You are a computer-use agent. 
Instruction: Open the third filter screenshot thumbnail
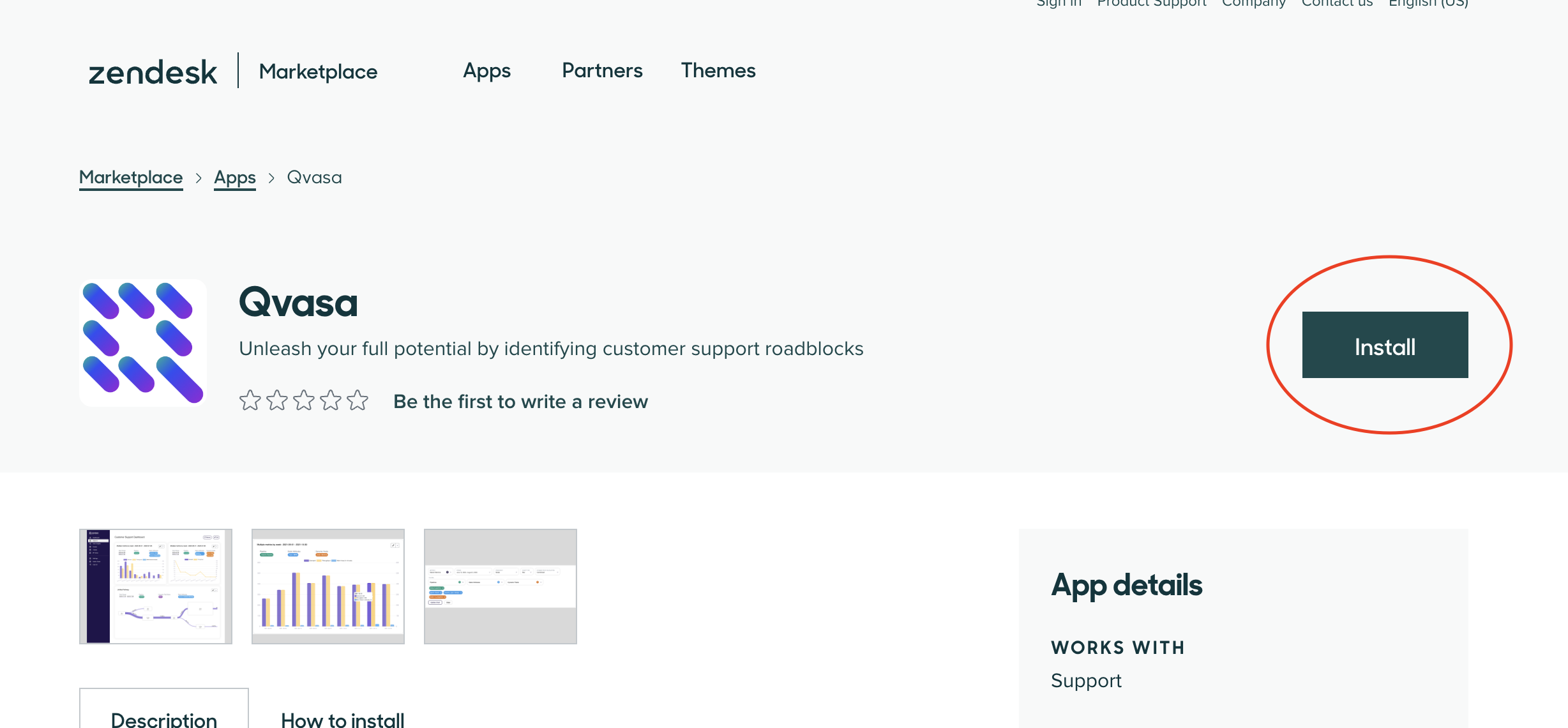tap(501, 586)
